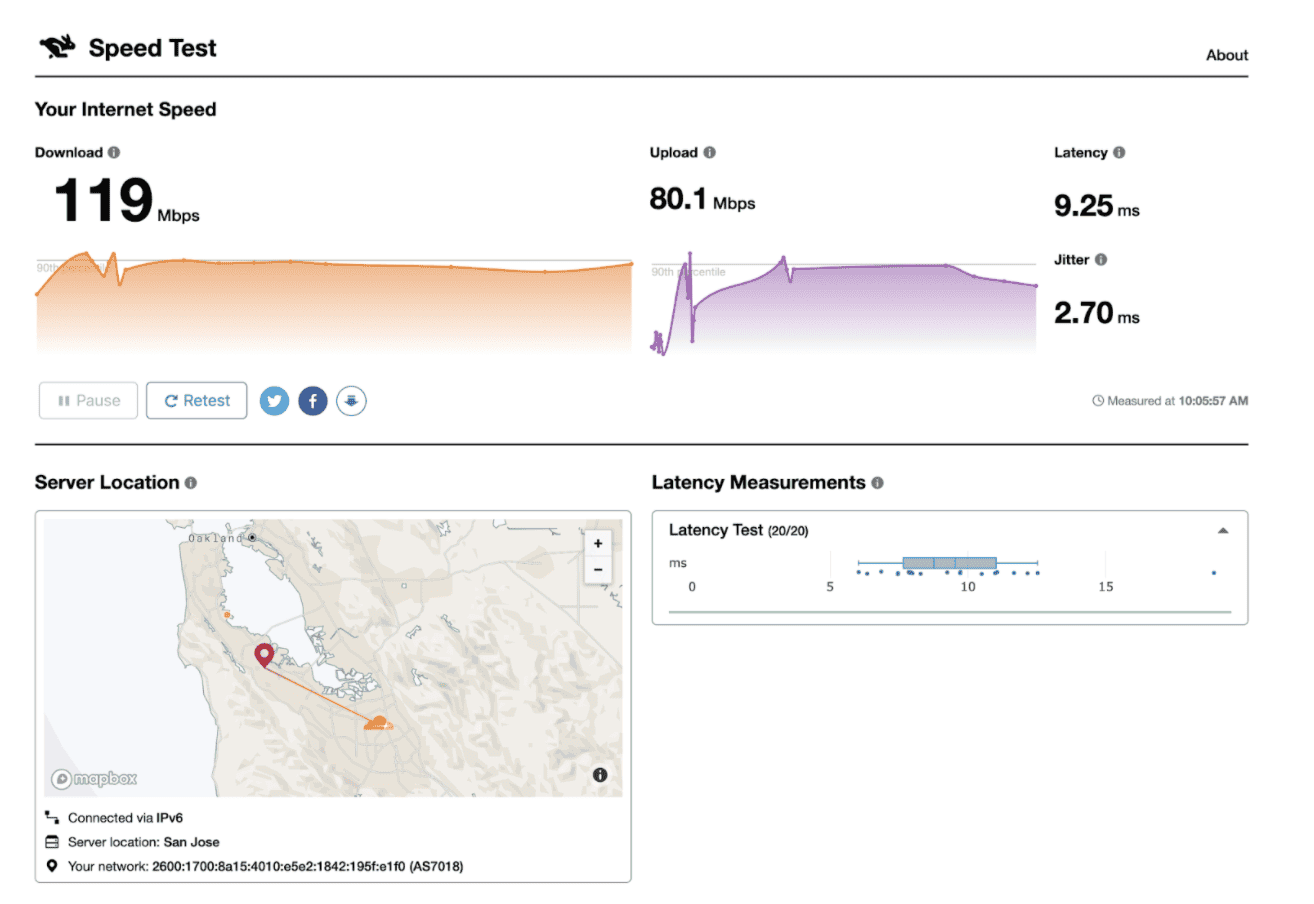Image resolution: width=1314 pixels, height=904 pixels.
Task: Click the Measured at 10:05:57 AM timestamp
Action: tap(1178, 401)
